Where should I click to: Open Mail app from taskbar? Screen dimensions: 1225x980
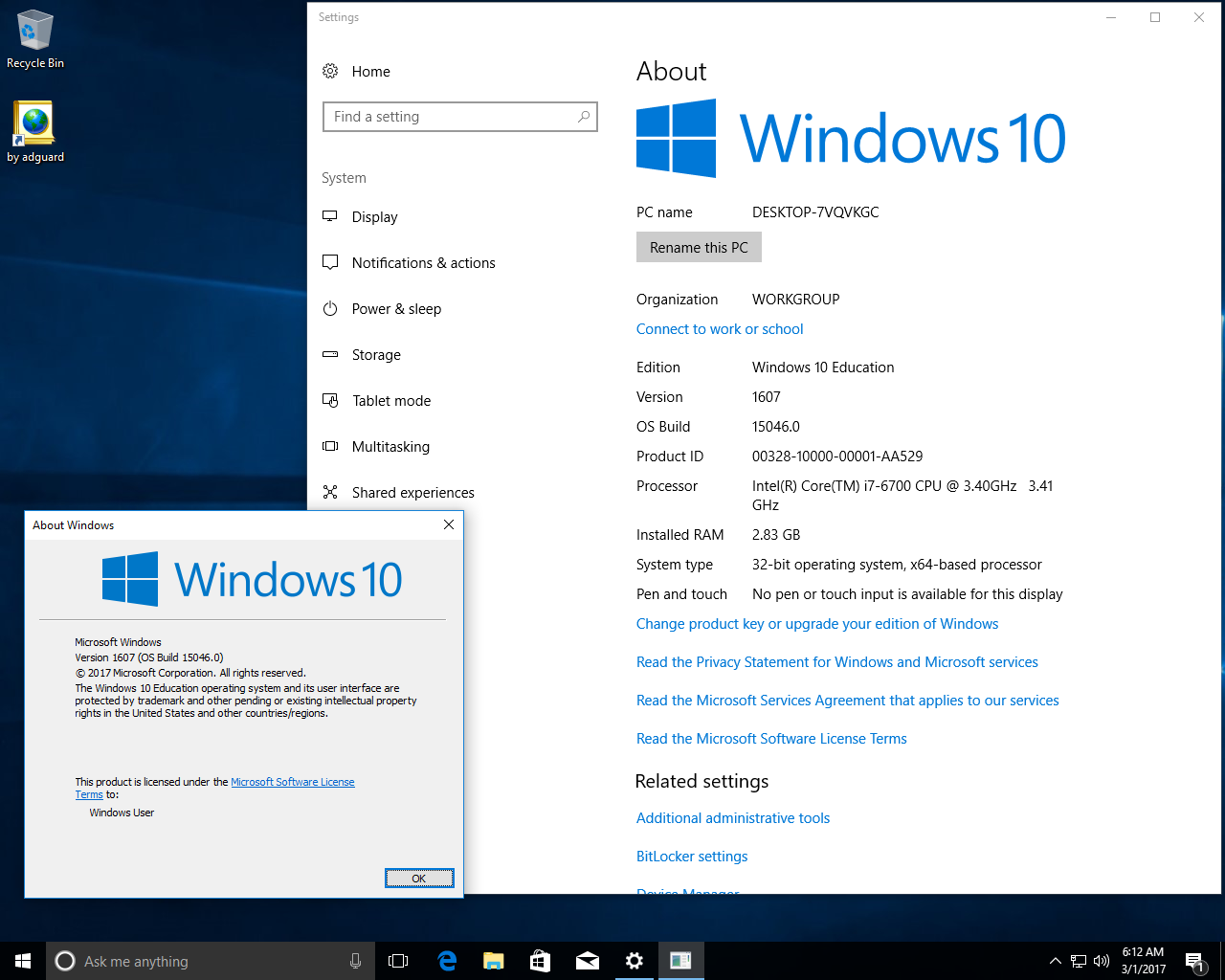pyautogui.click(x=587, y=961)
